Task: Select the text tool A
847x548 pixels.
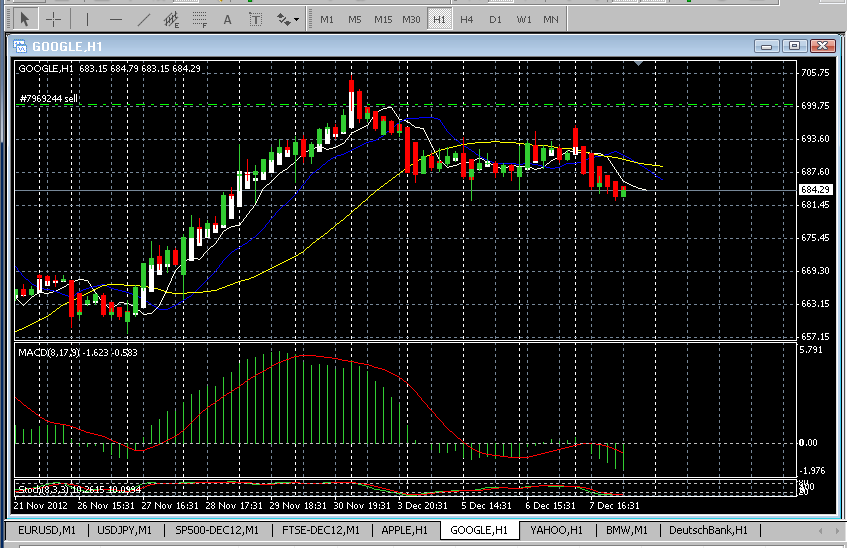Action: click(x=227, y=19)
